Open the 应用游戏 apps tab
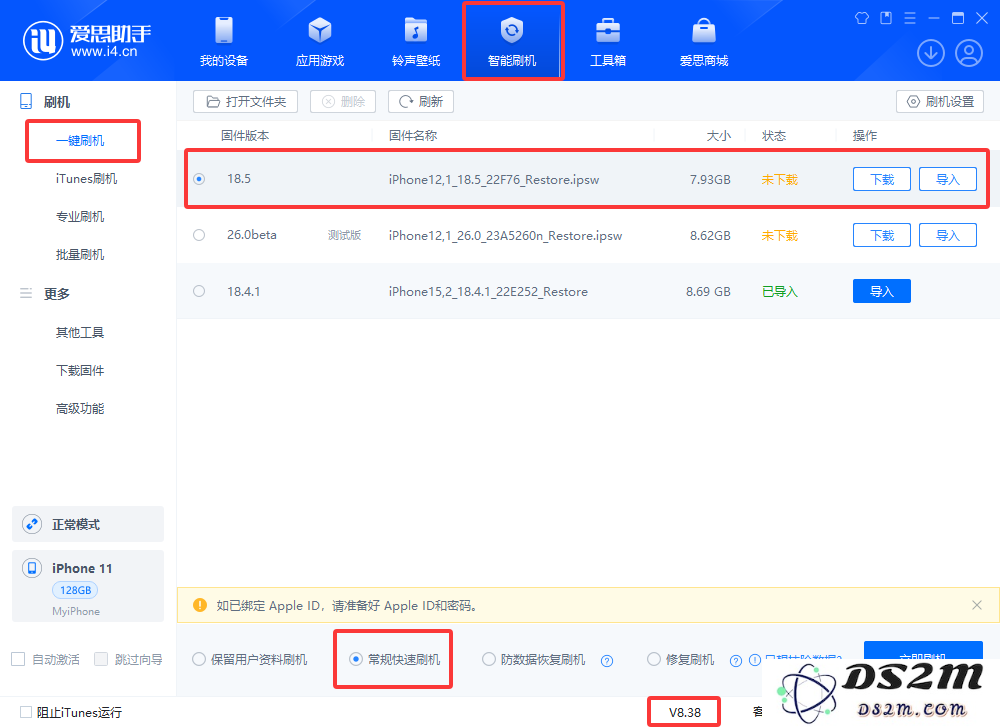 click(320, 42)
